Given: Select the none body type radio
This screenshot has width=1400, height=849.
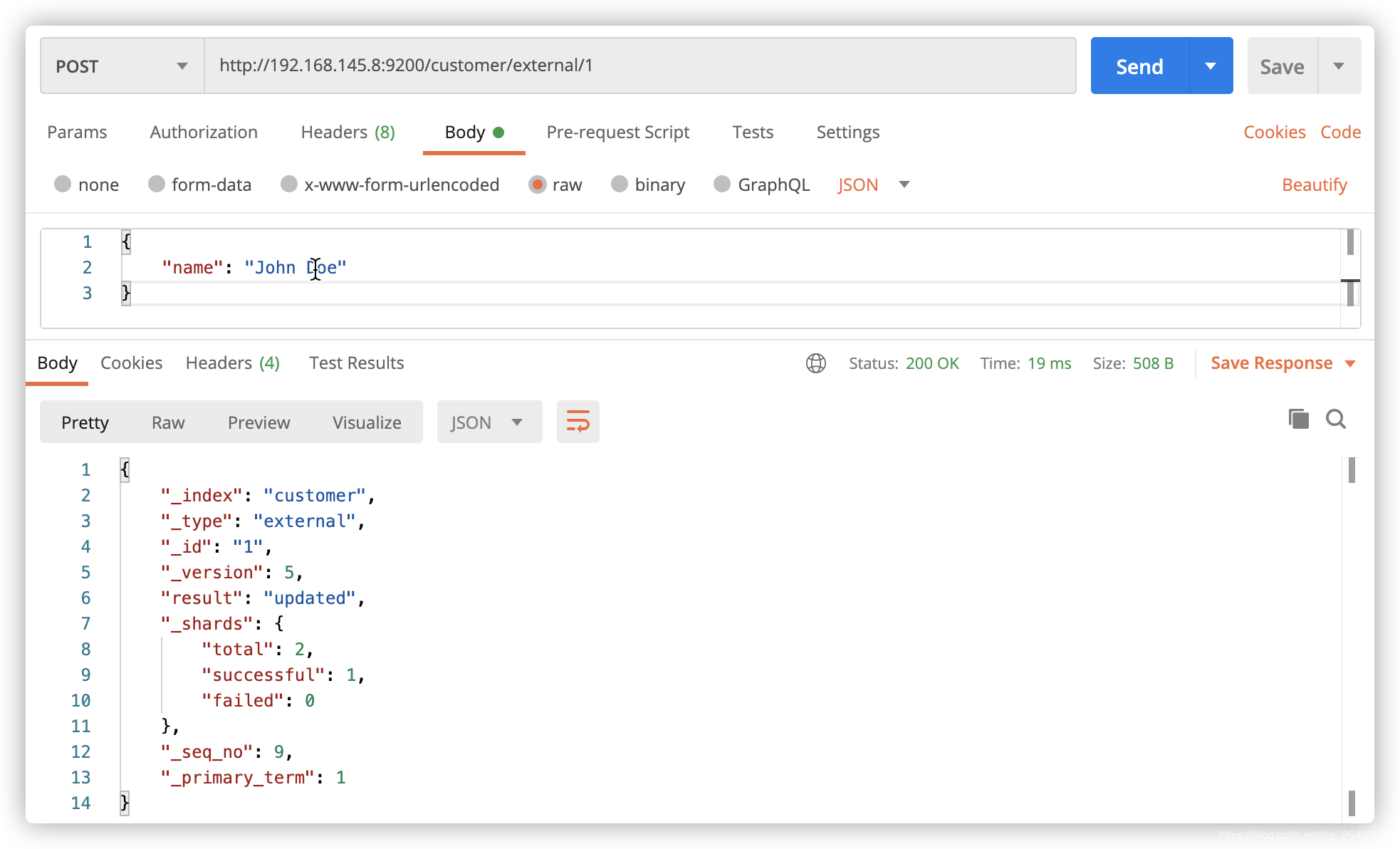Looking at the screenshot, I should pyautogui.click(x=63, y=184).
